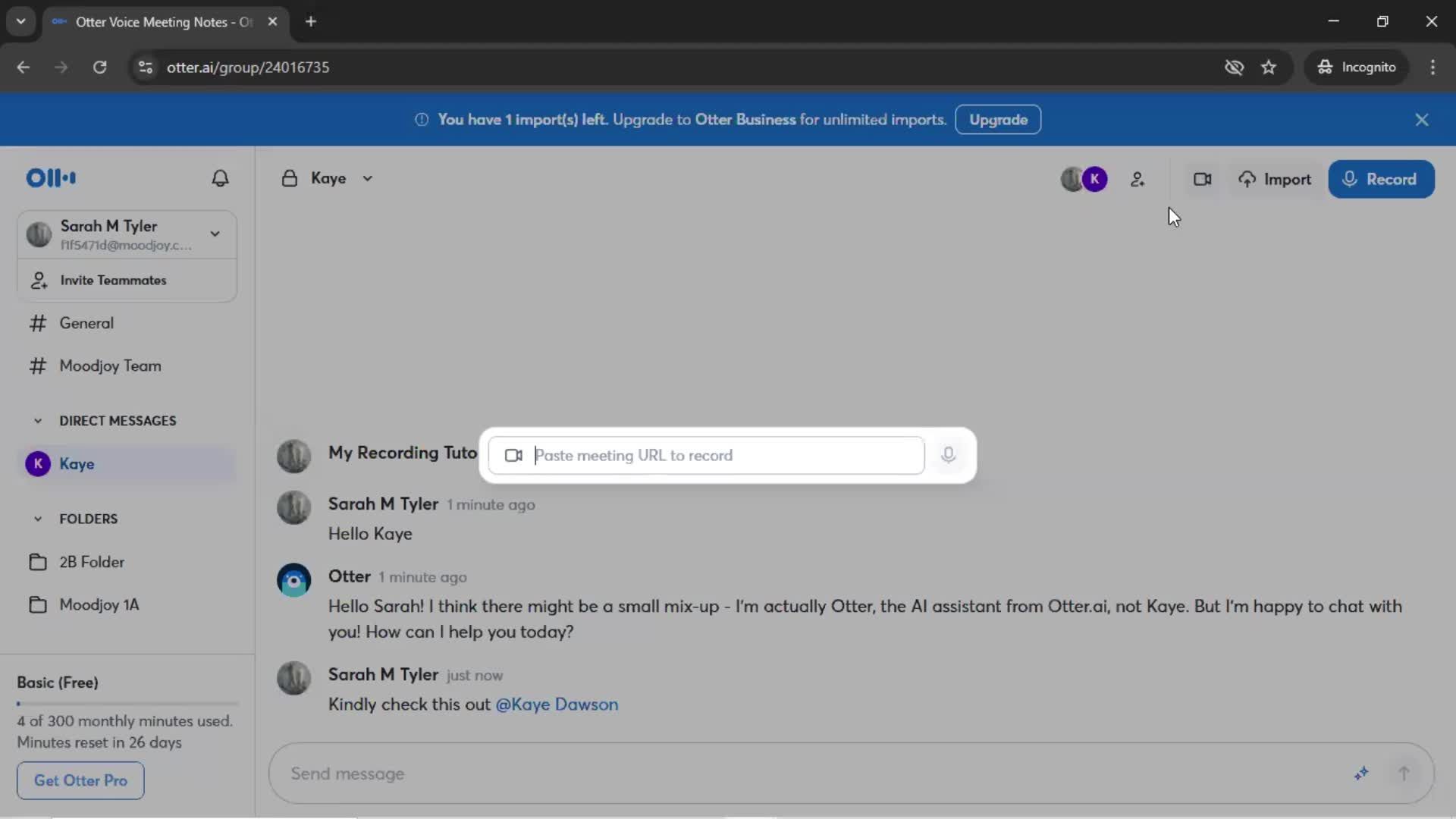Expand the Sarah M Tyler account menu
Viewport: 1456px width, 819px height.
coord(215,234)
